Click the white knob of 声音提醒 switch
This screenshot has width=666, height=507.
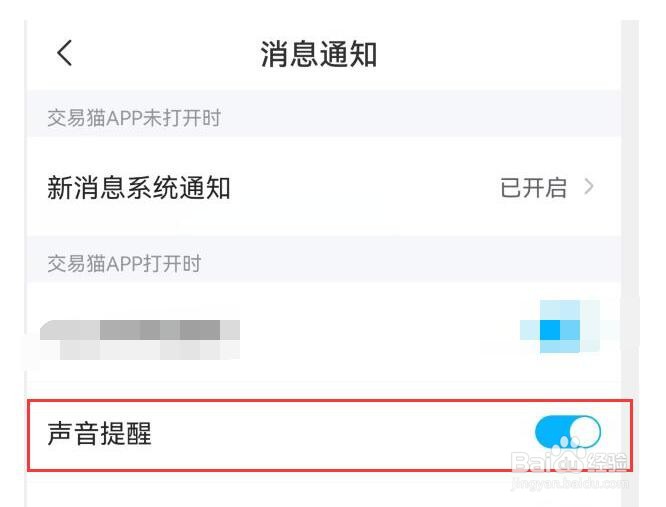click(585, 432)
